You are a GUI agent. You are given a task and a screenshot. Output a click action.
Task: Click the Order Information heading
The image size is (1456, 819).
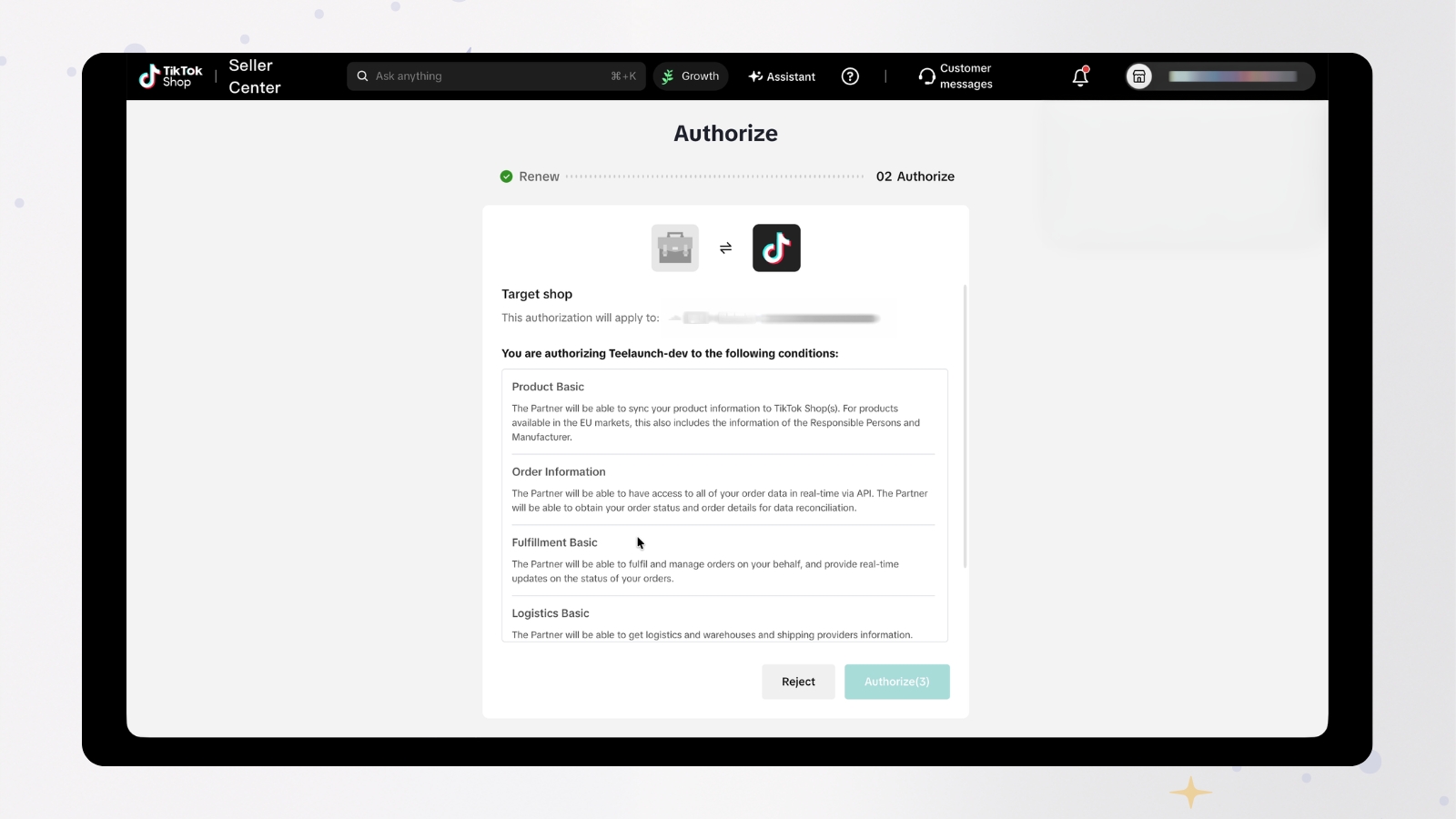559,471
